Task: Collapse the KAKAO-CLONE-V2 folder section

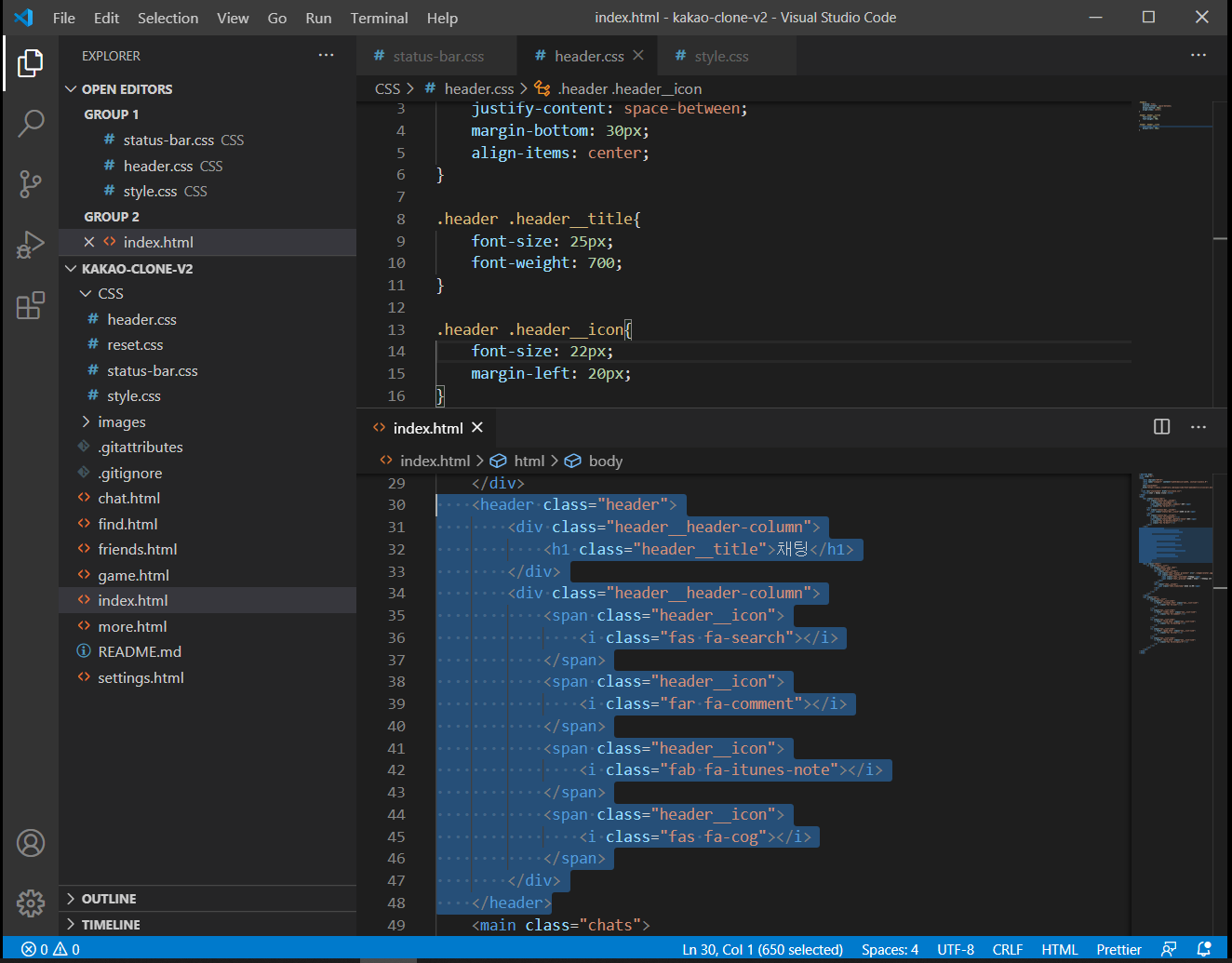Action: click(71, 269)
